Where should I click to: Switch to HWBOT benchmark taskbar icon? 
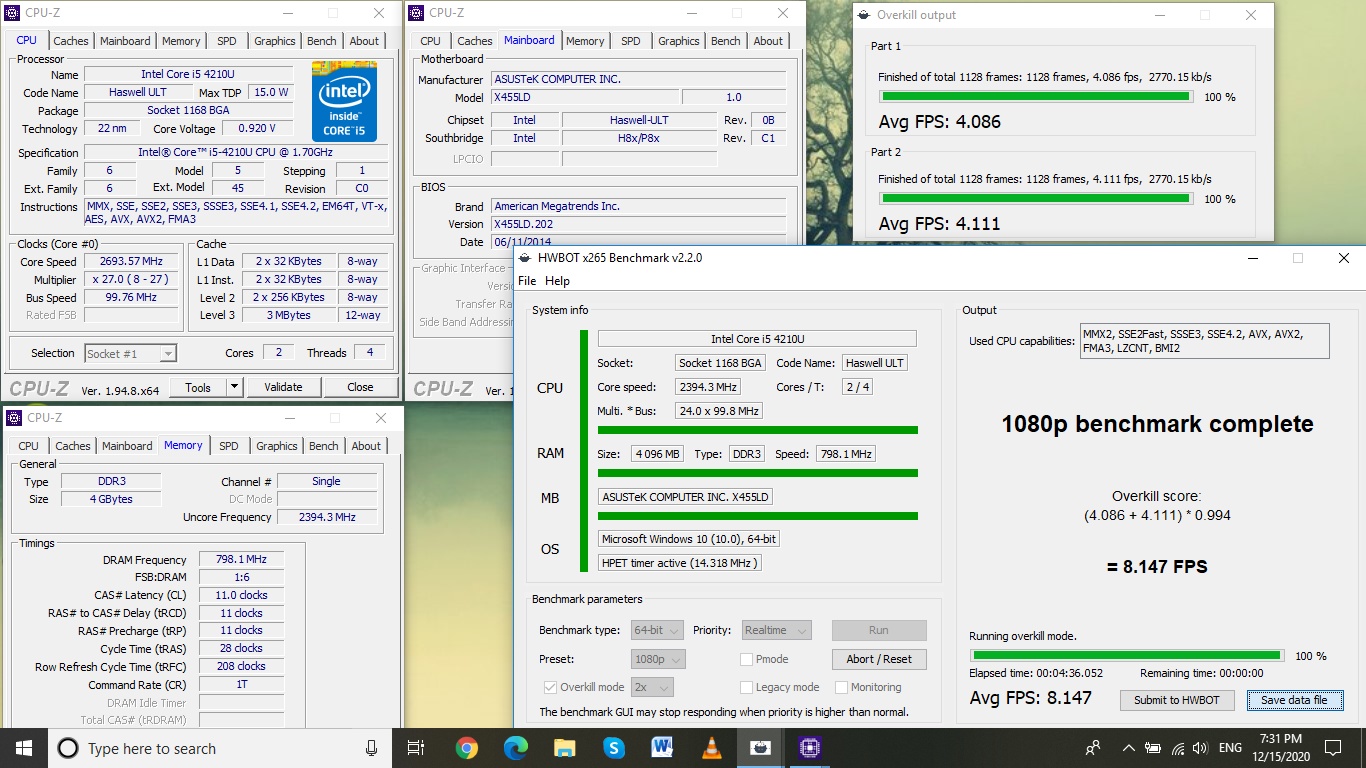[x=760, y=748]
